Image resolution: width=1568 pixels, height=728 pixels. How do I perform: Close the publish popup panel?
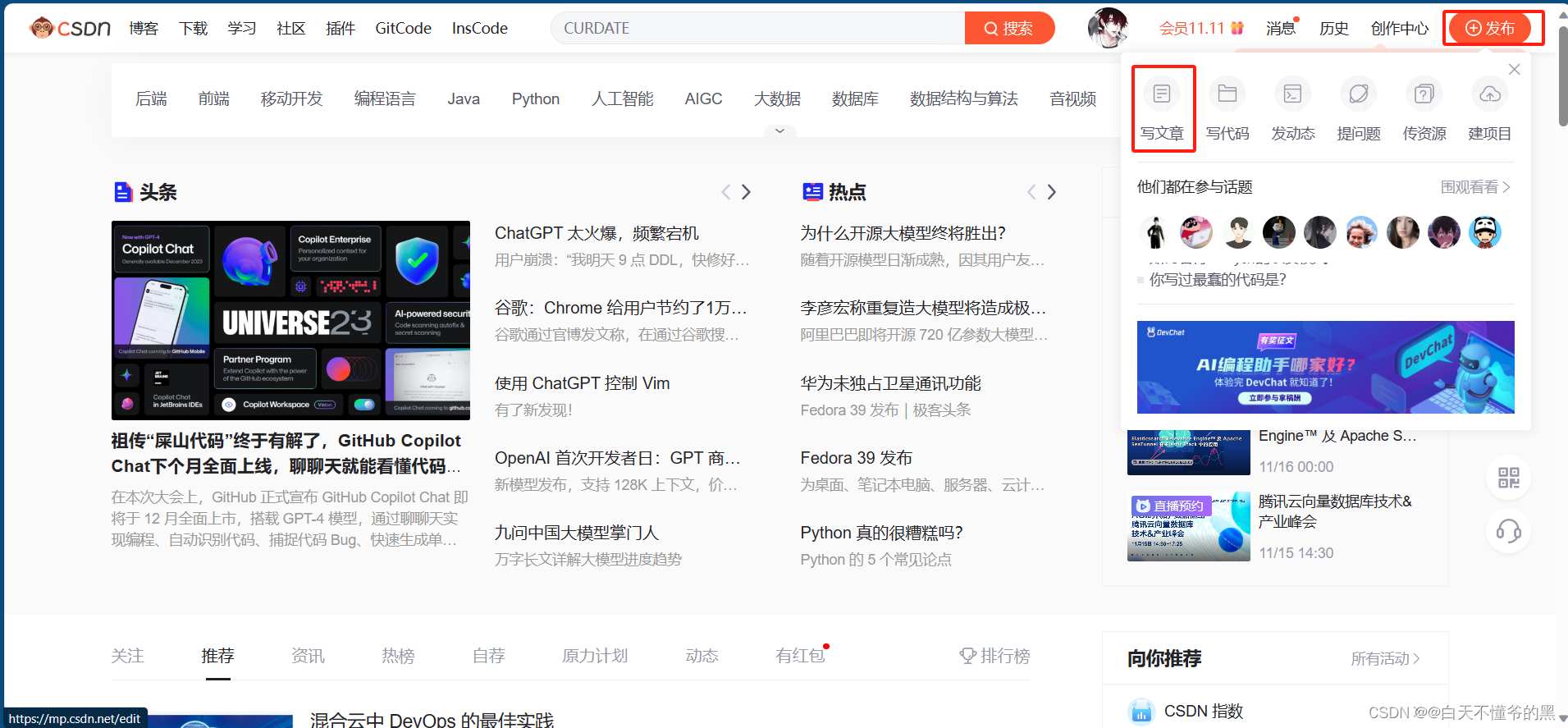pos(1515,70)
